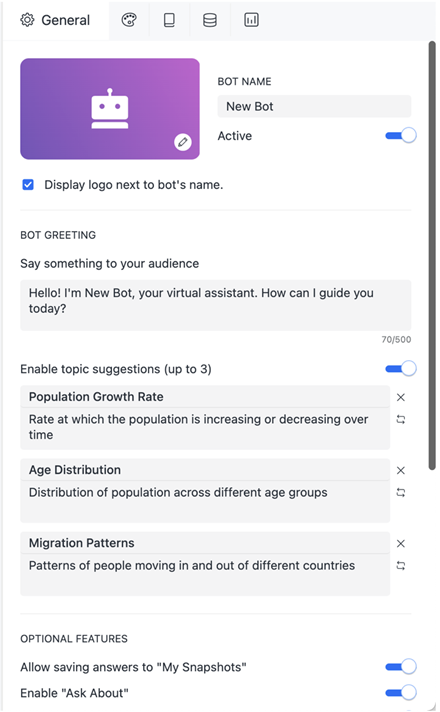The width and height of the screenshot is (440, 712).
Task: Uncheck Display logo next to bot's name
Action: tap(28, 185)
